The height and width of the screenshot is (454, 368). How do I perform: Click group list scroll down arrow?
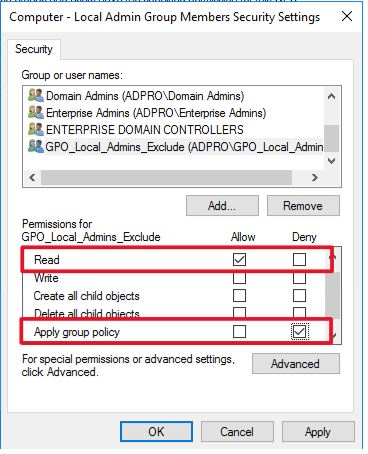(331, 161)
